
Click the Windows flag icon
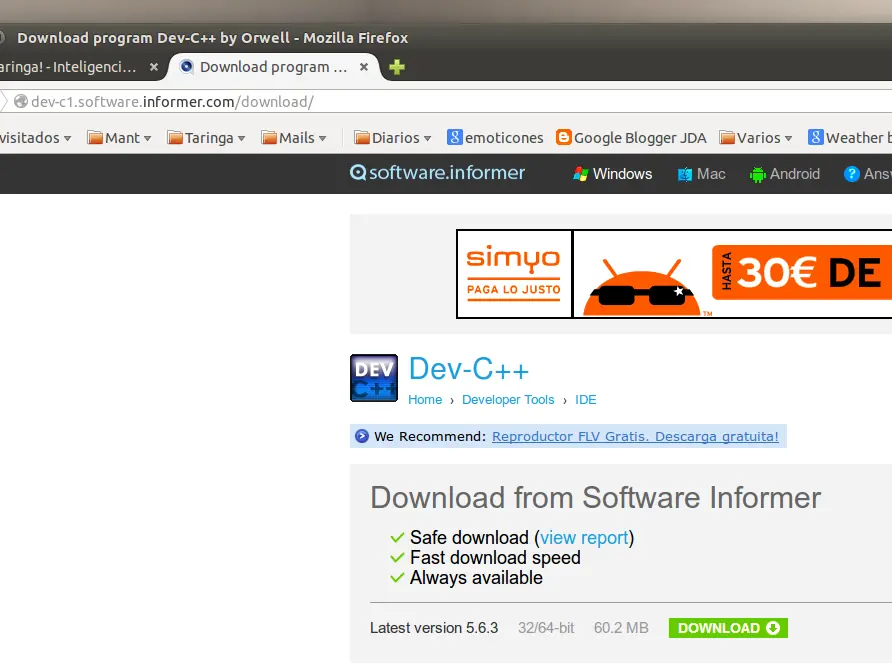click(x=581, y=174)
